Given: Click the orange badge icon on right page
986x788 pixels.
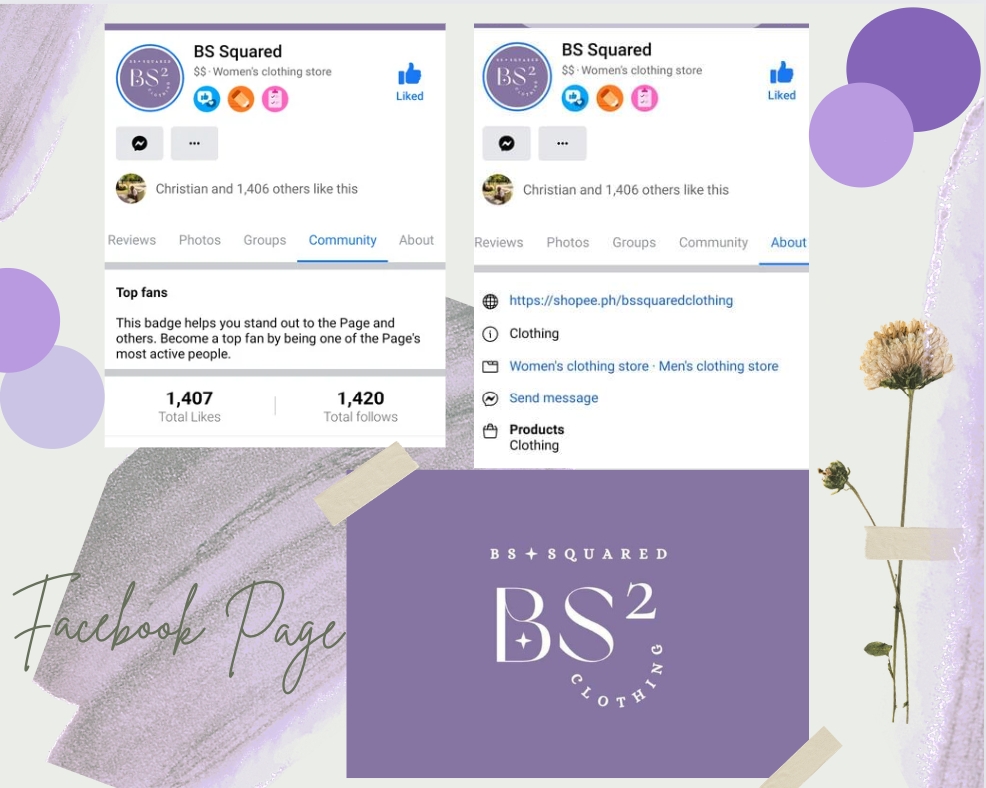Looking at the screenshot, I should point(609,98).
